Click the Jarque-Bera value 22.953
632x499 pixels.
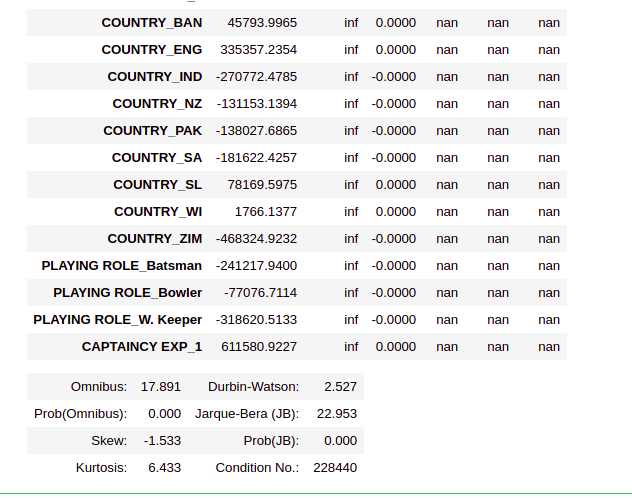337,414
